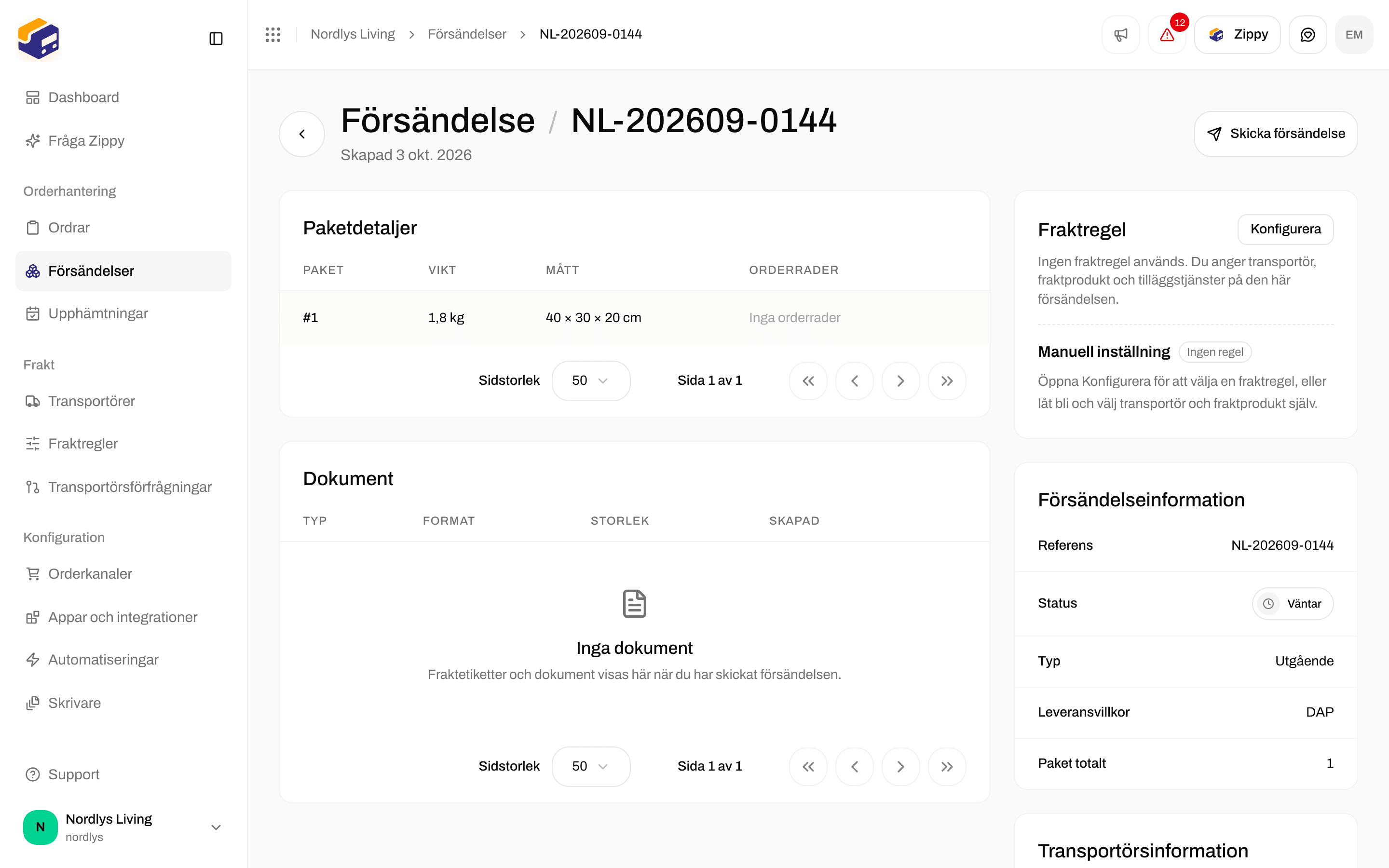The width and height of the screenshot is (1389, 868).
Task: Open Transportörer in the sidebar
Action: pyautogui.click(x=123, y=401)
